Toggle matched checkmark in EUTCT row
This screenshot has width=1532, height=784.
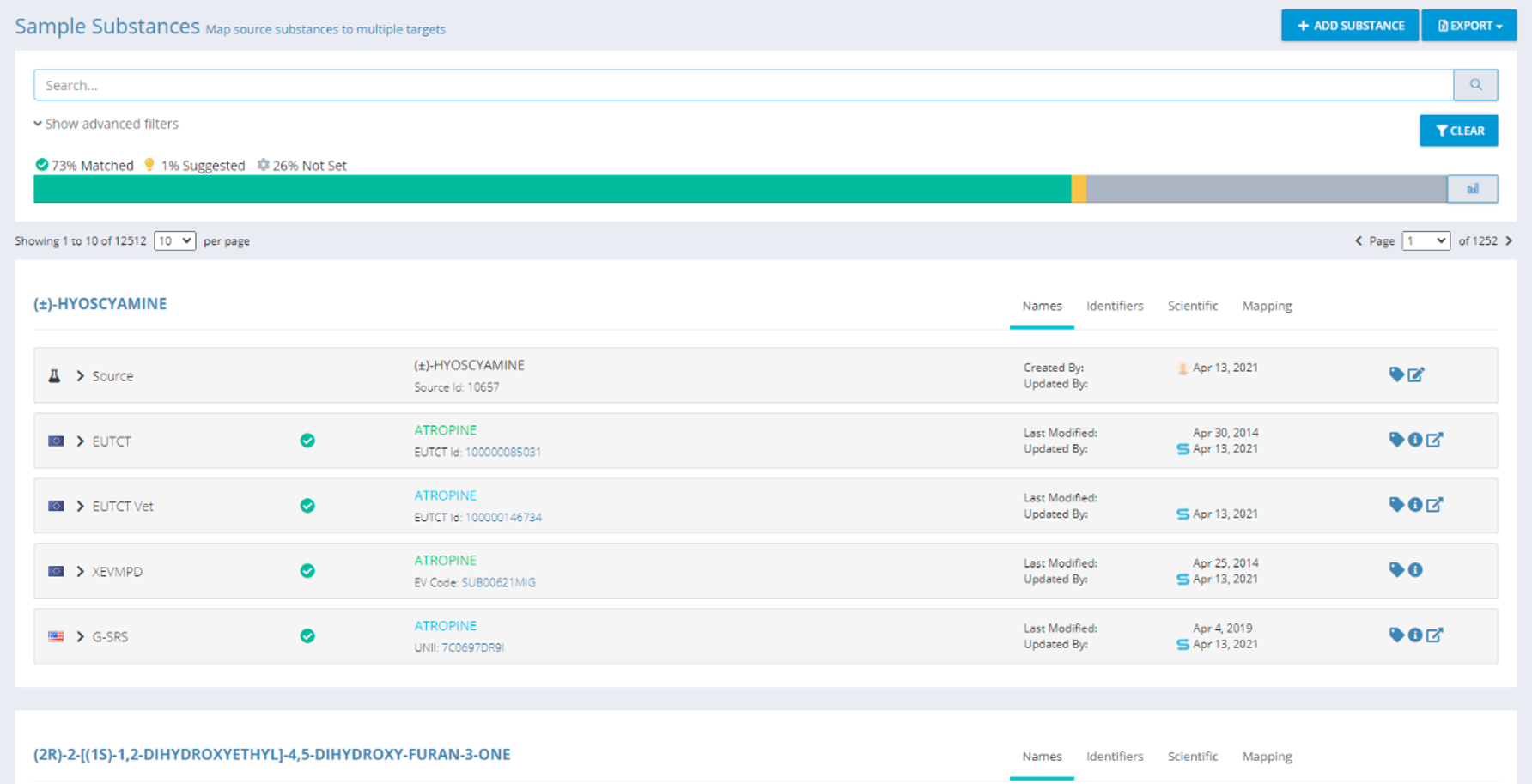pyautogui.click(x=307, y=441)
